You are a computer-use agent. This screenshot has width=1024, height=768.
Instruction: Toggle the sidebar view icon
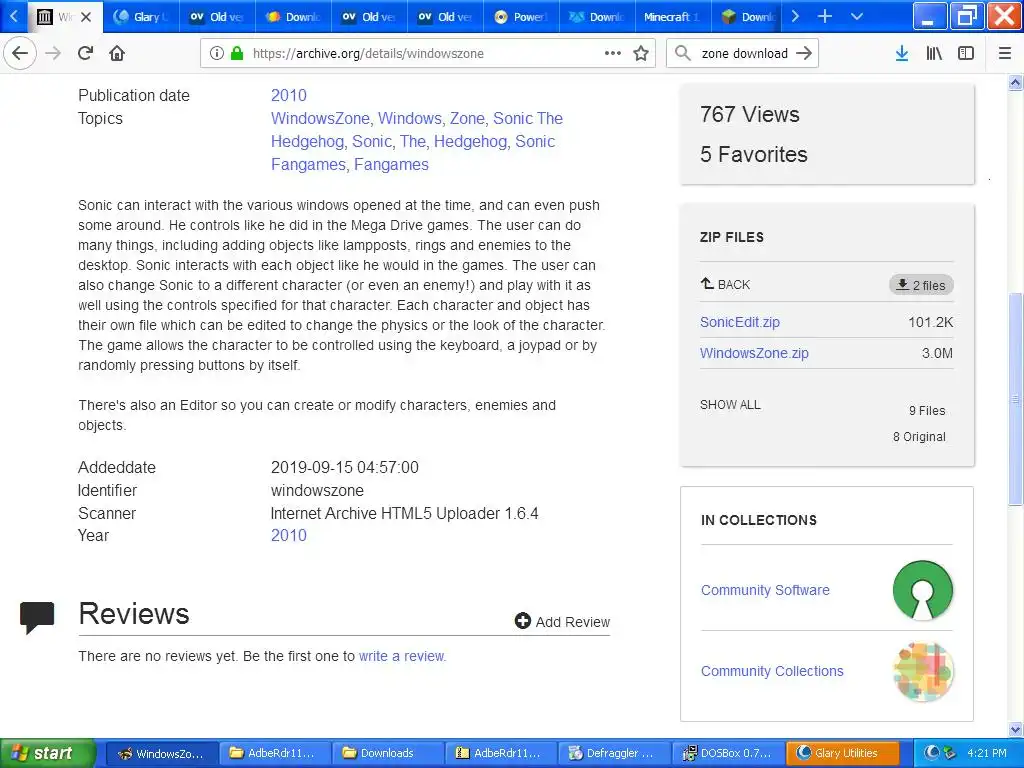click(x=966, y=54)
